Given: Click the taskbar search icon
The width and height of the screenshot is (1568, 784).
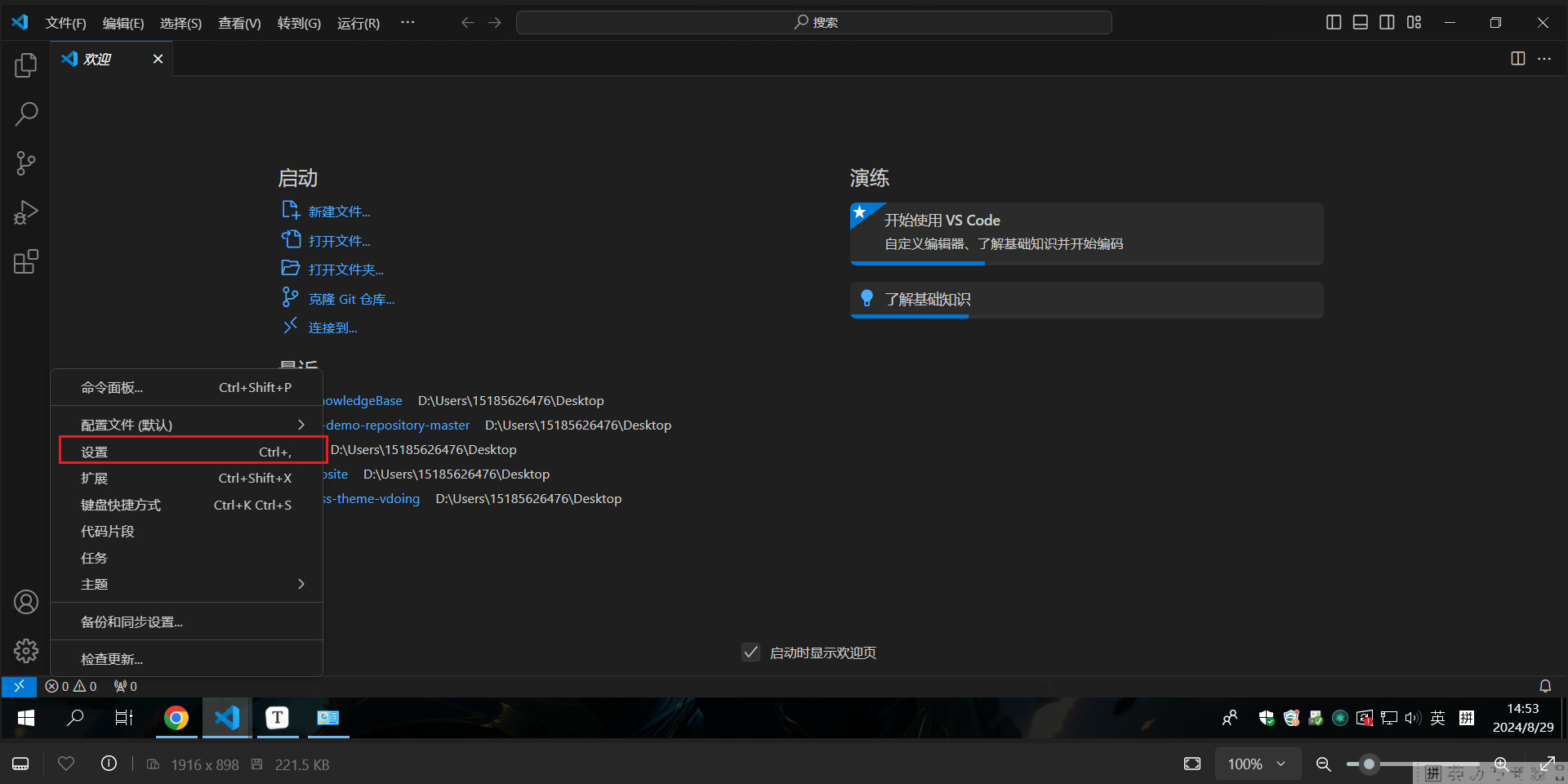Looking at the screenshot, I should [x=75, y=718].
